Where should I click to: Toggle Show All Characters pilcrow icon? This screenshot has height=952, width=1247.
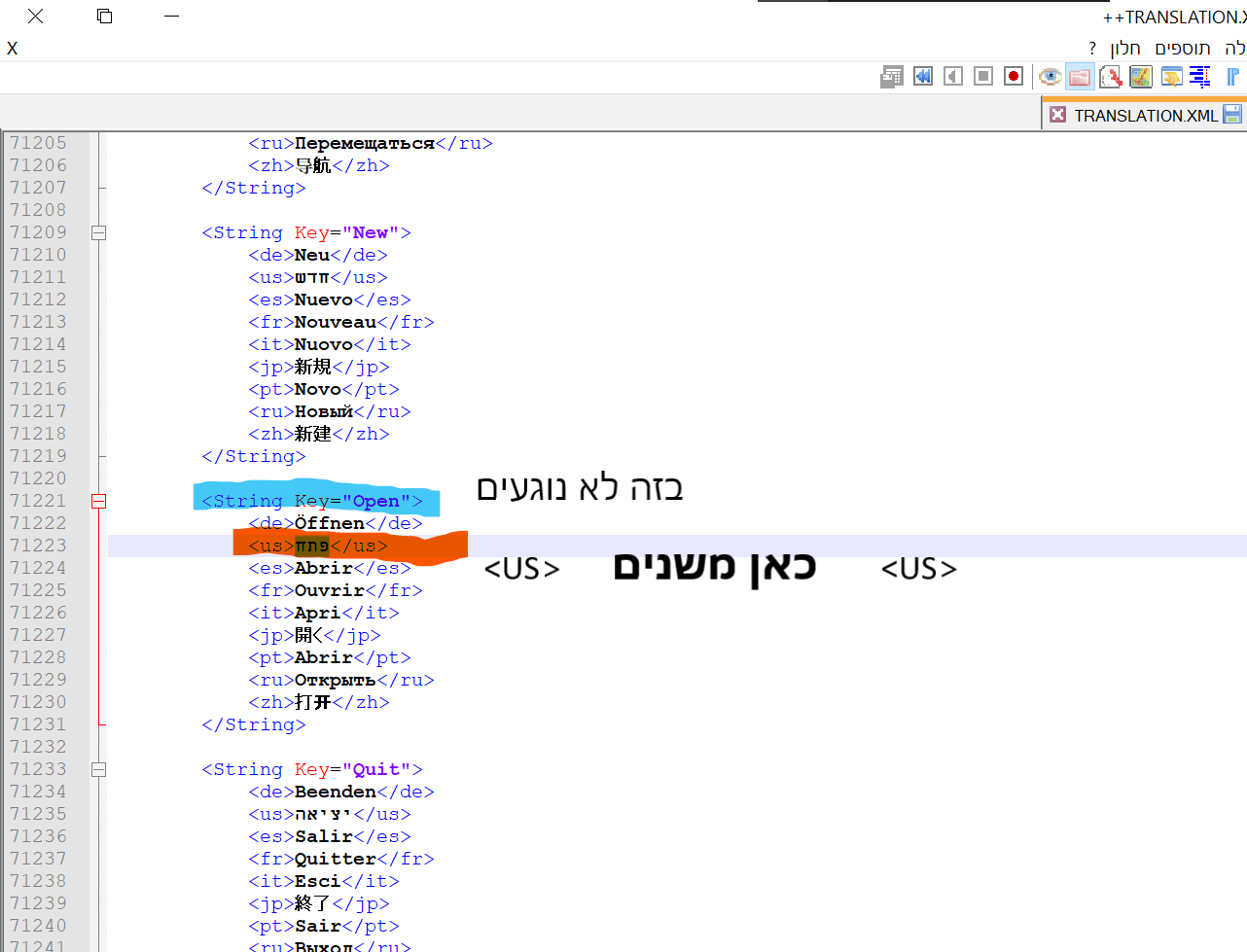pos(1232,77)
